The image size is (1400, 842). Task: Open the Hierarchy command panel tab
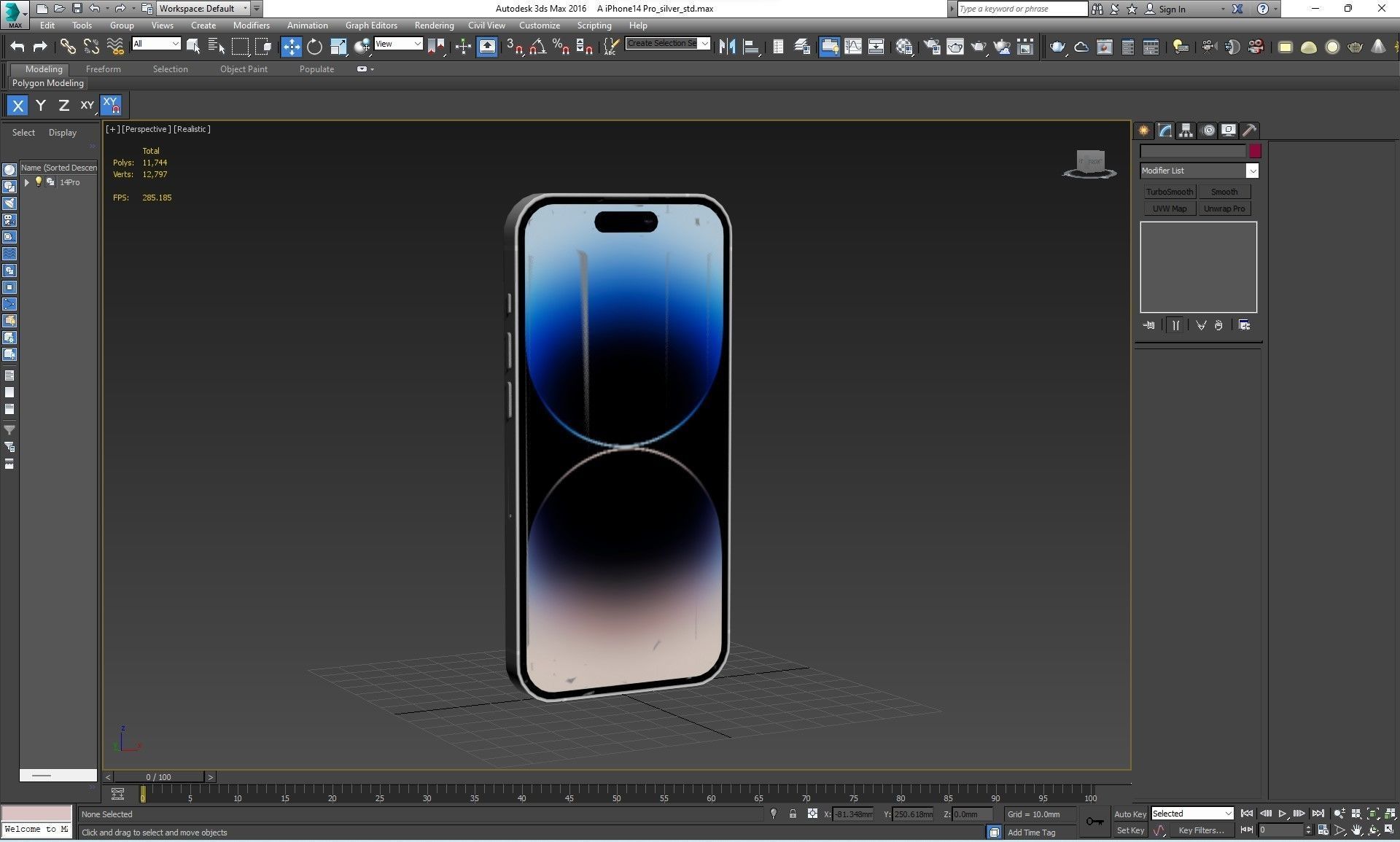pos(1186,130)
